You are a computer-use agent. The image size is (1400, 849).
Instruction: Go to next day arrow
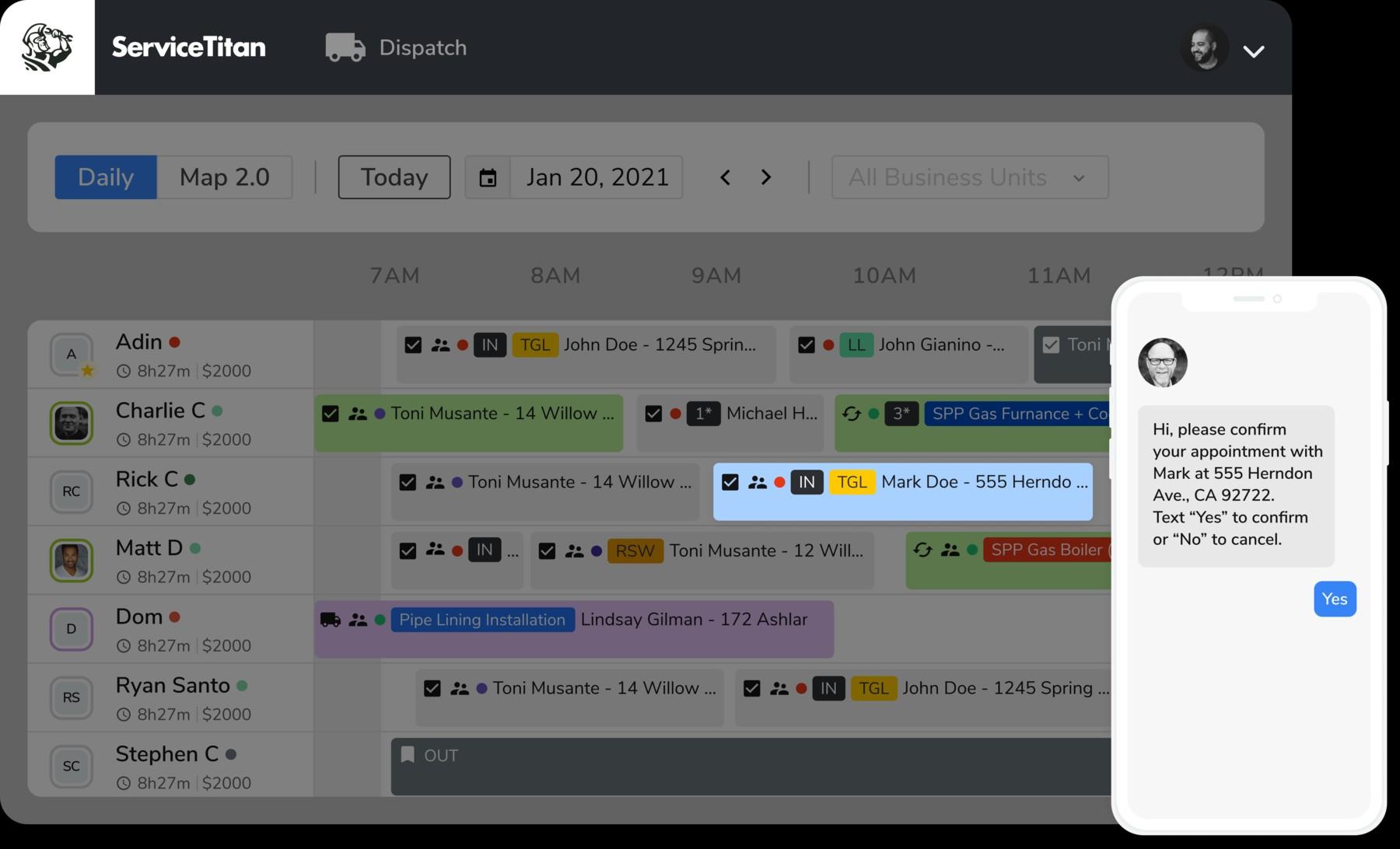766,177
